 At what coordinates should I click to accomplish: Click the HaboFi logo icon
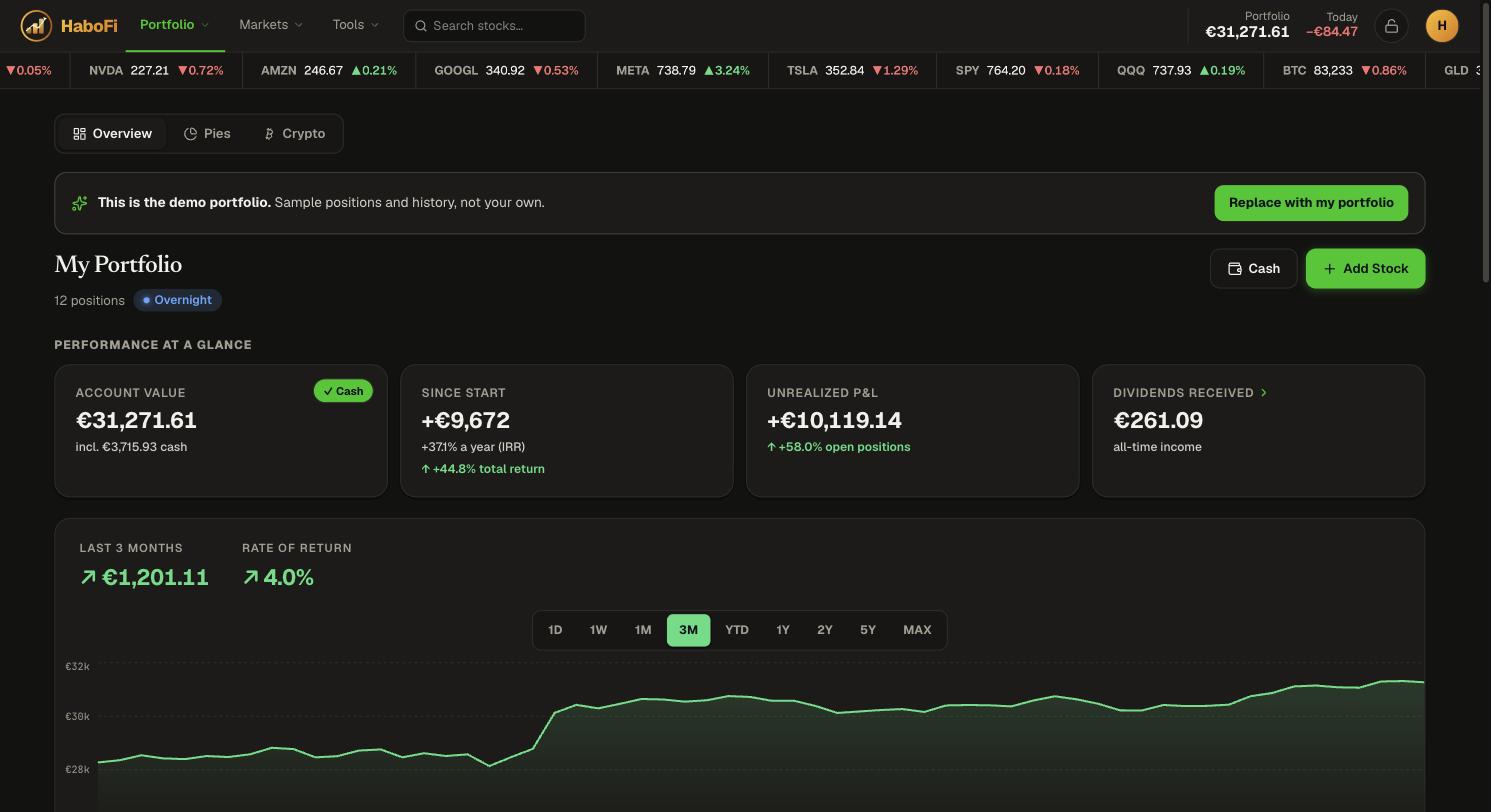(x=36, y=26)
